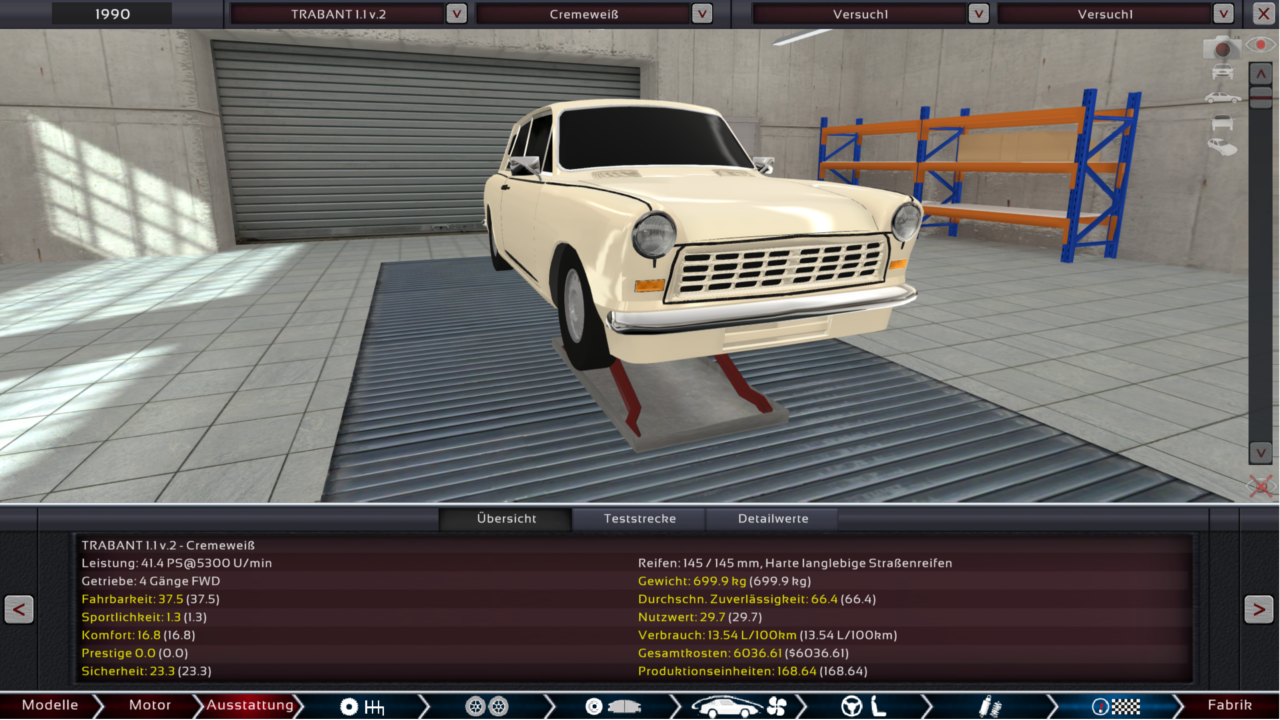The image size is (1280, 720).
Task: Go to the Motor section
Action: 150,706
